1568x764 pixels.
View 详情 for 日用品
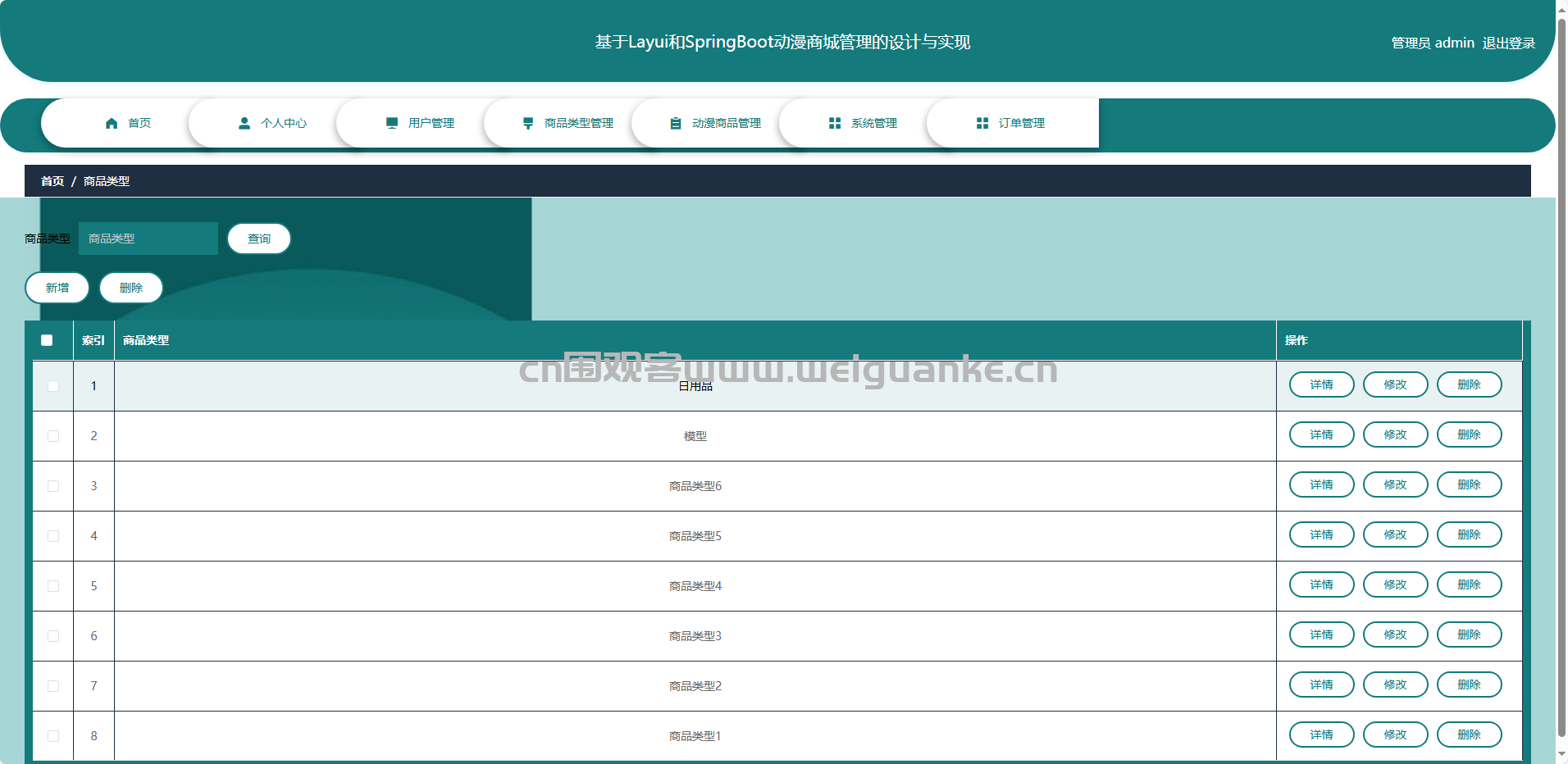1322,384
